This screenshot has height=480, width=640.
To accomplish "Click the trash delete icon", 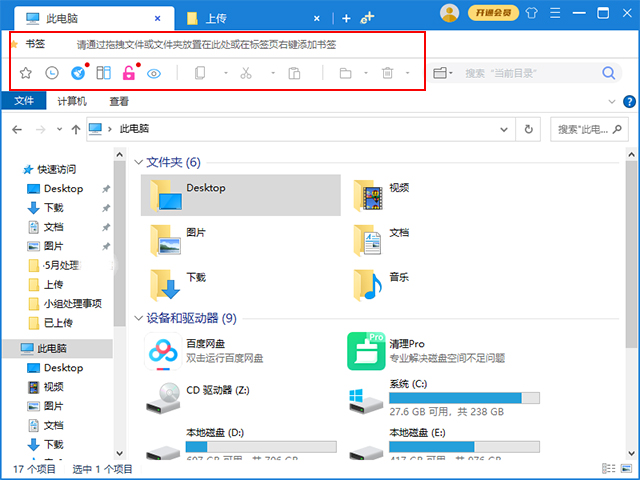I will point(387,73).
